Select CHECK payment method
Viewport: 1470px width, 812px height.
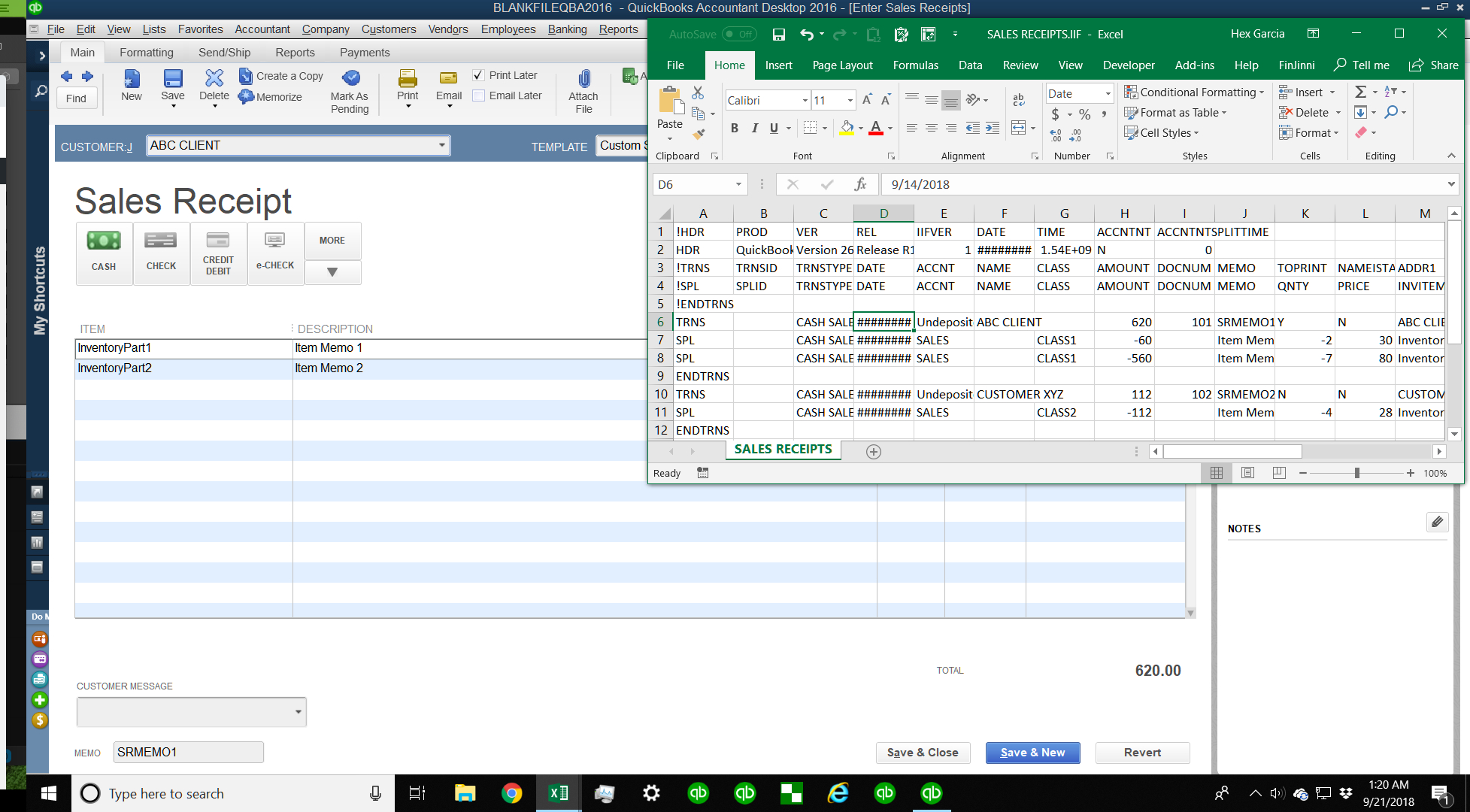(x=161, y=253)
